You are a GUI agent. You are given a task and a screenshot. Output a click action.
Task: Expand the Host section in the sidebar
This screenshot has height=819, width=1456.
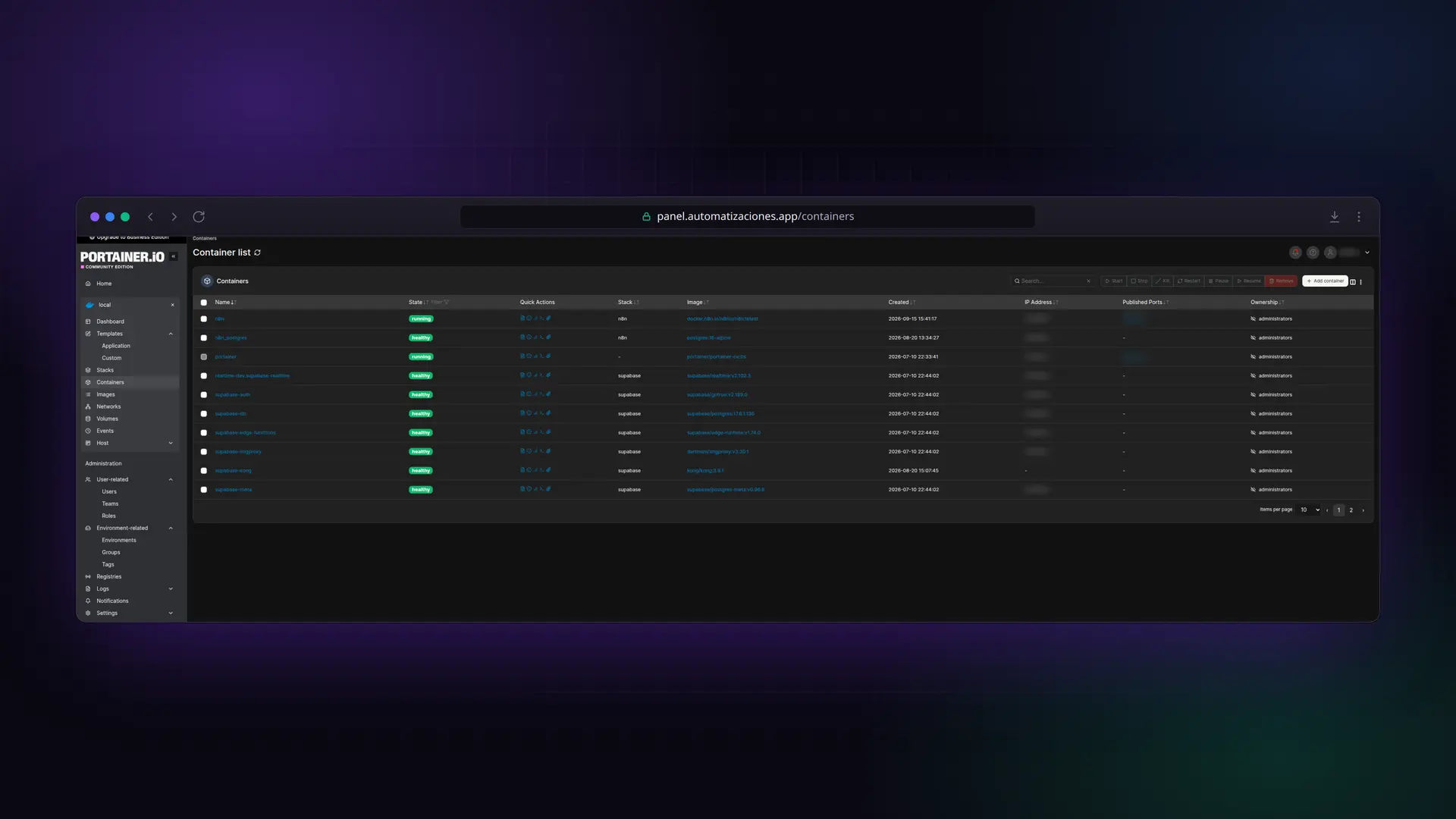[x=171, y=443]
